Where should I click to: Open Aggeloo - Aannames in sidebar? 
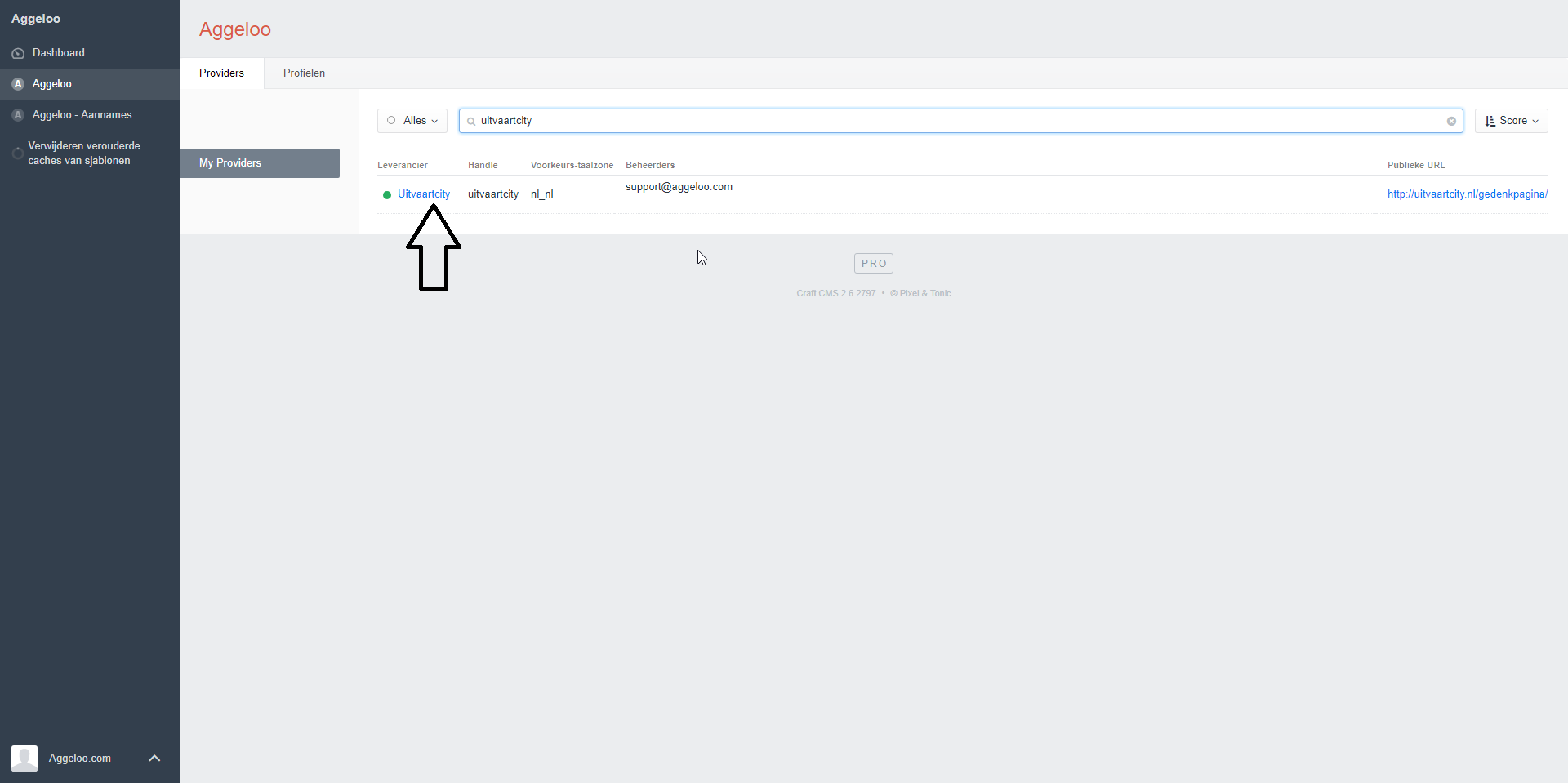[90, 115]
